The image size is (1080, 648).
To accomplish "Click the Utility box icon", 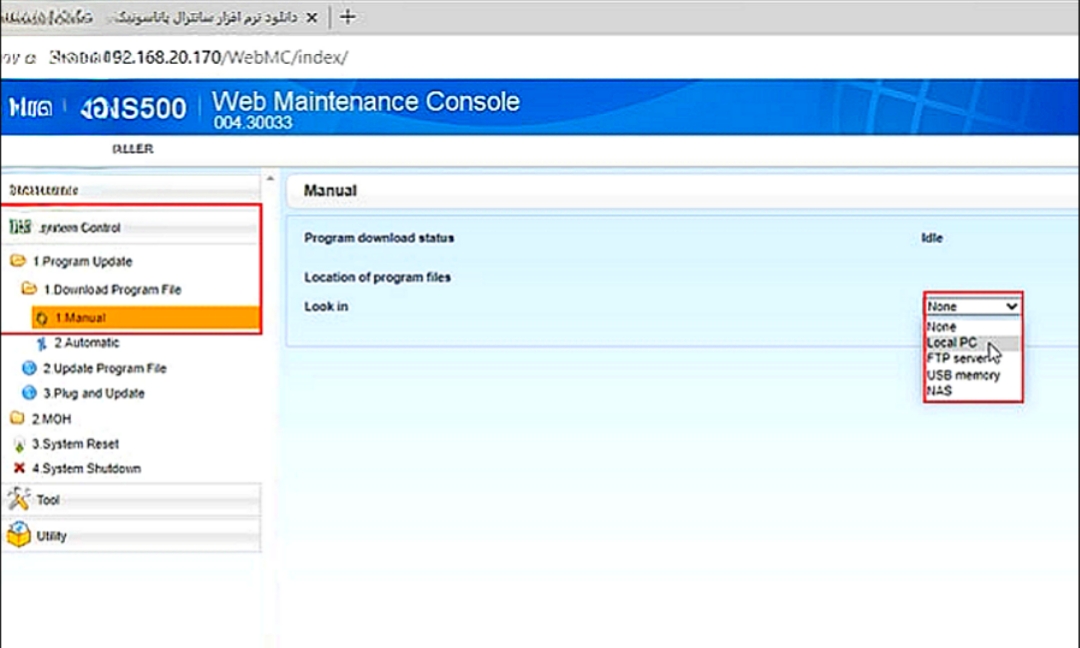I will coord(19,535).
